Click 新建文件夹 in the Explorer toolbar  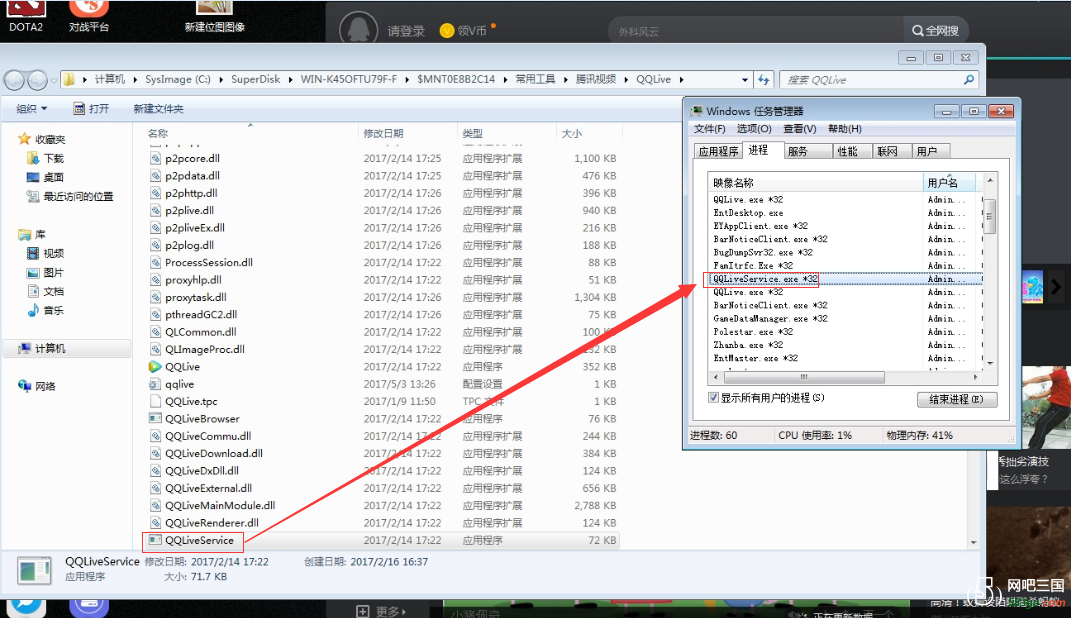click(158, 109)
